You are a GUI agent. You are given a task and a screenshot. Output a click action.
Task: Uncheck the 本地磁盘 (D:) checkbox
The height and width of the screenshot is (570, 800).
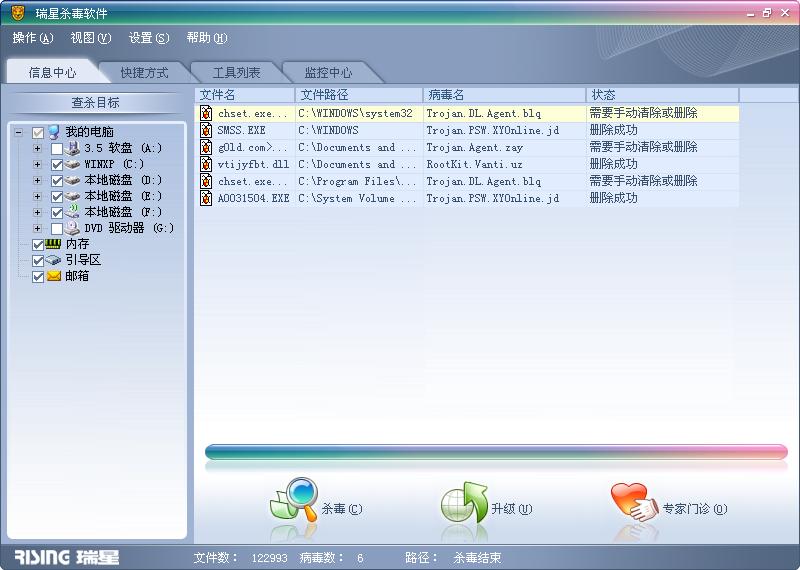(x=57, y=181)
